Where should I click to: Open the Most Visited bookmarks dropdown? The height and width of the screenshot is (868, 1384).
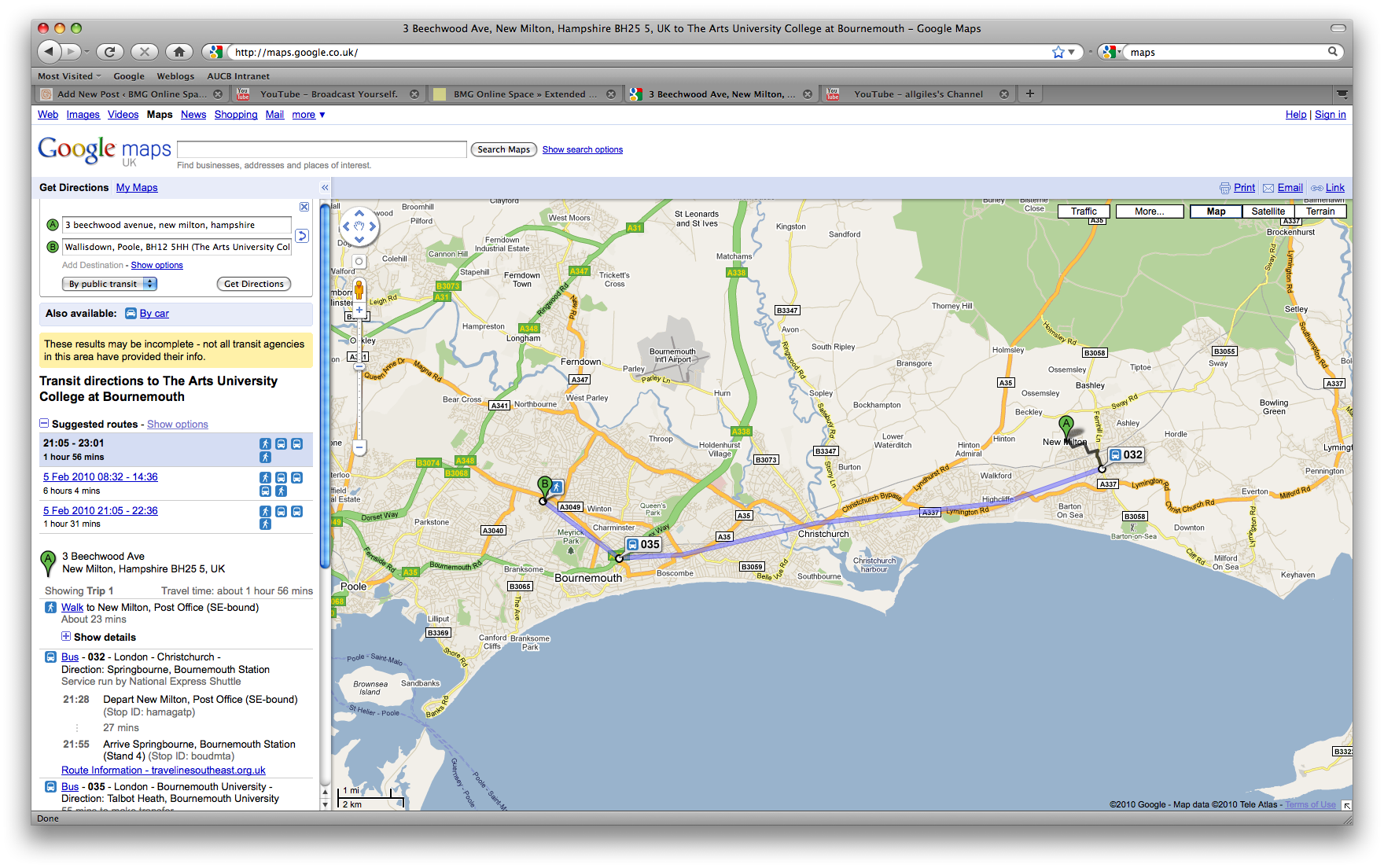pos(69,76)
